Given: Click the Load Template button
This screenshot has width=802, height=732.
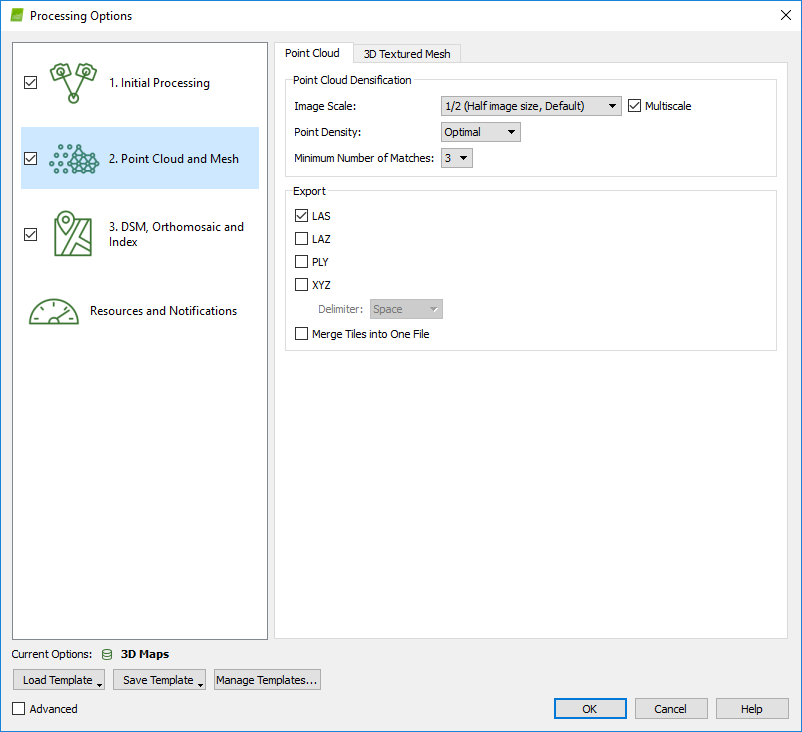Looking at the screenshot, I should click(x=58, y=680).
